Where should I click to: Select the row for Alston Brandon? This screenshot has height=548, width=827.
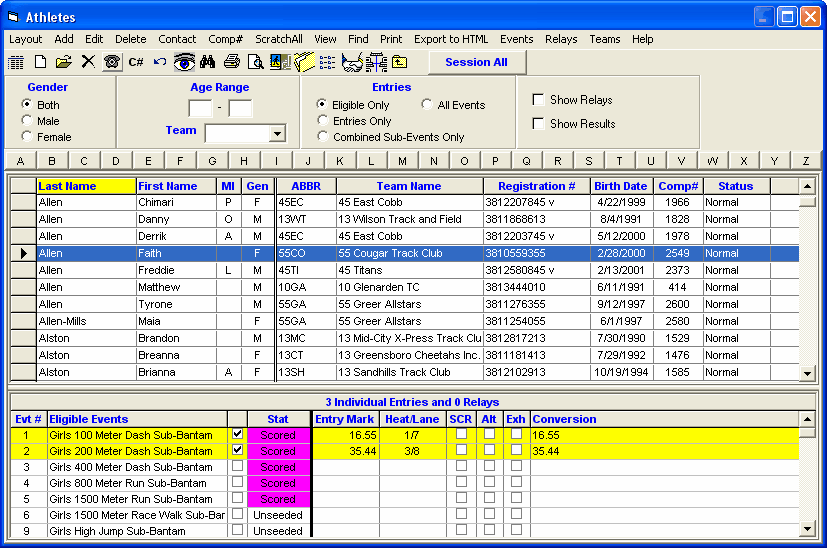coord(405,338)
